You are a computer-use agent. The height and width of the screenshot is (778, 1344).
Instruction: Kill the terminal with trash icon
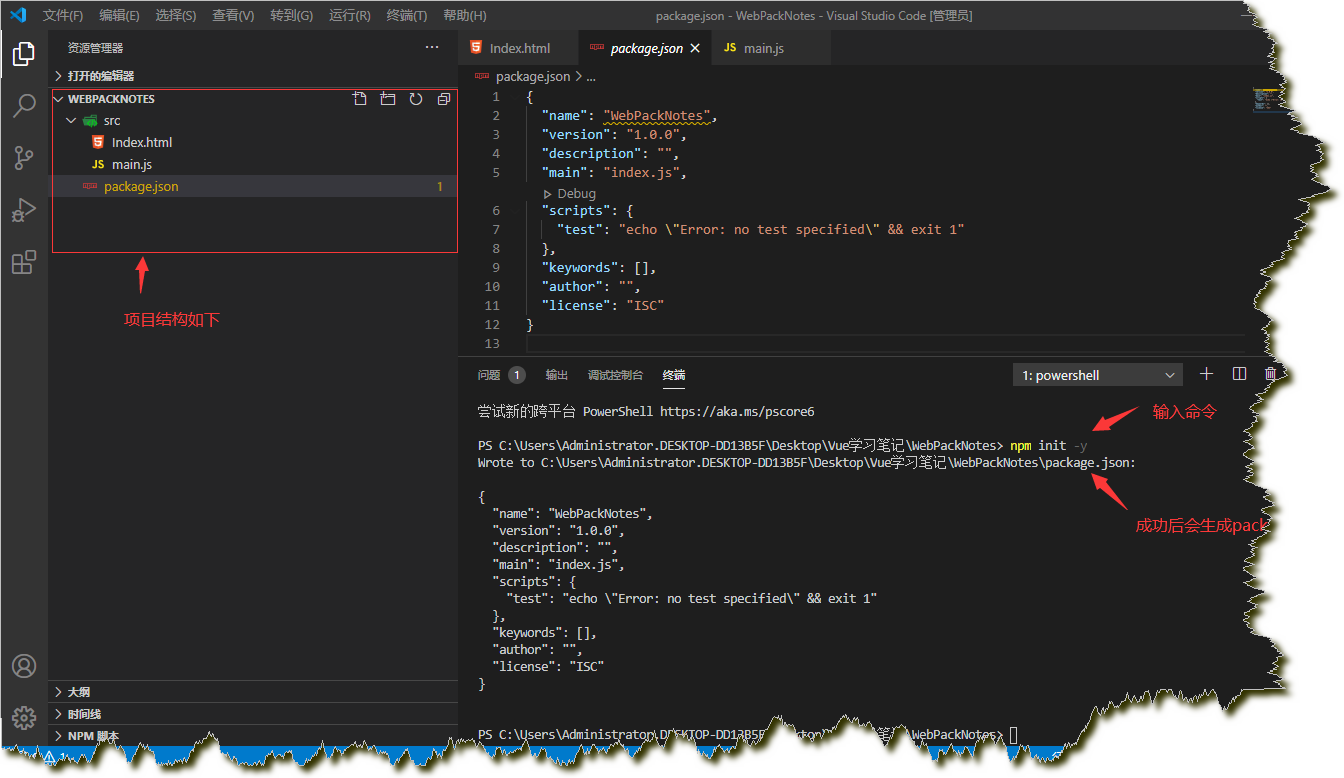(1270, 374)
